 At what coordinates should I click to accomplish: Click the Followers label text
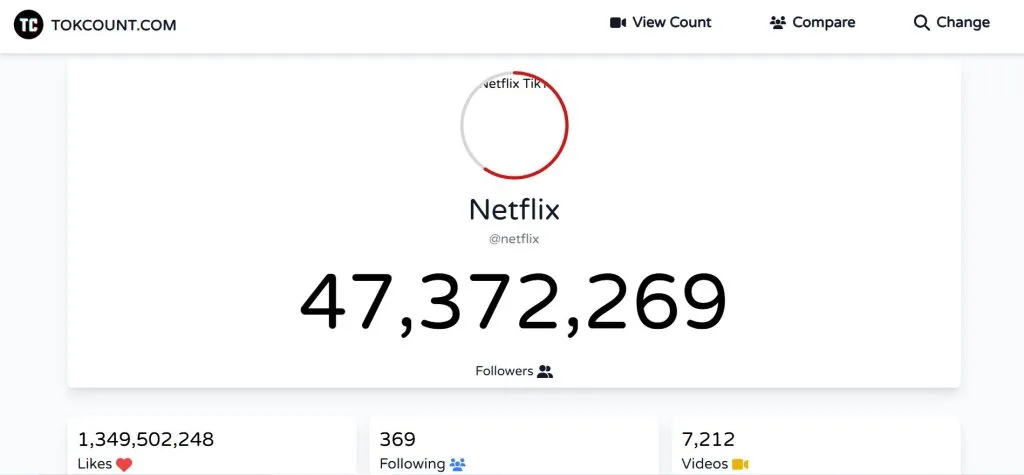(x=504, y=371)
